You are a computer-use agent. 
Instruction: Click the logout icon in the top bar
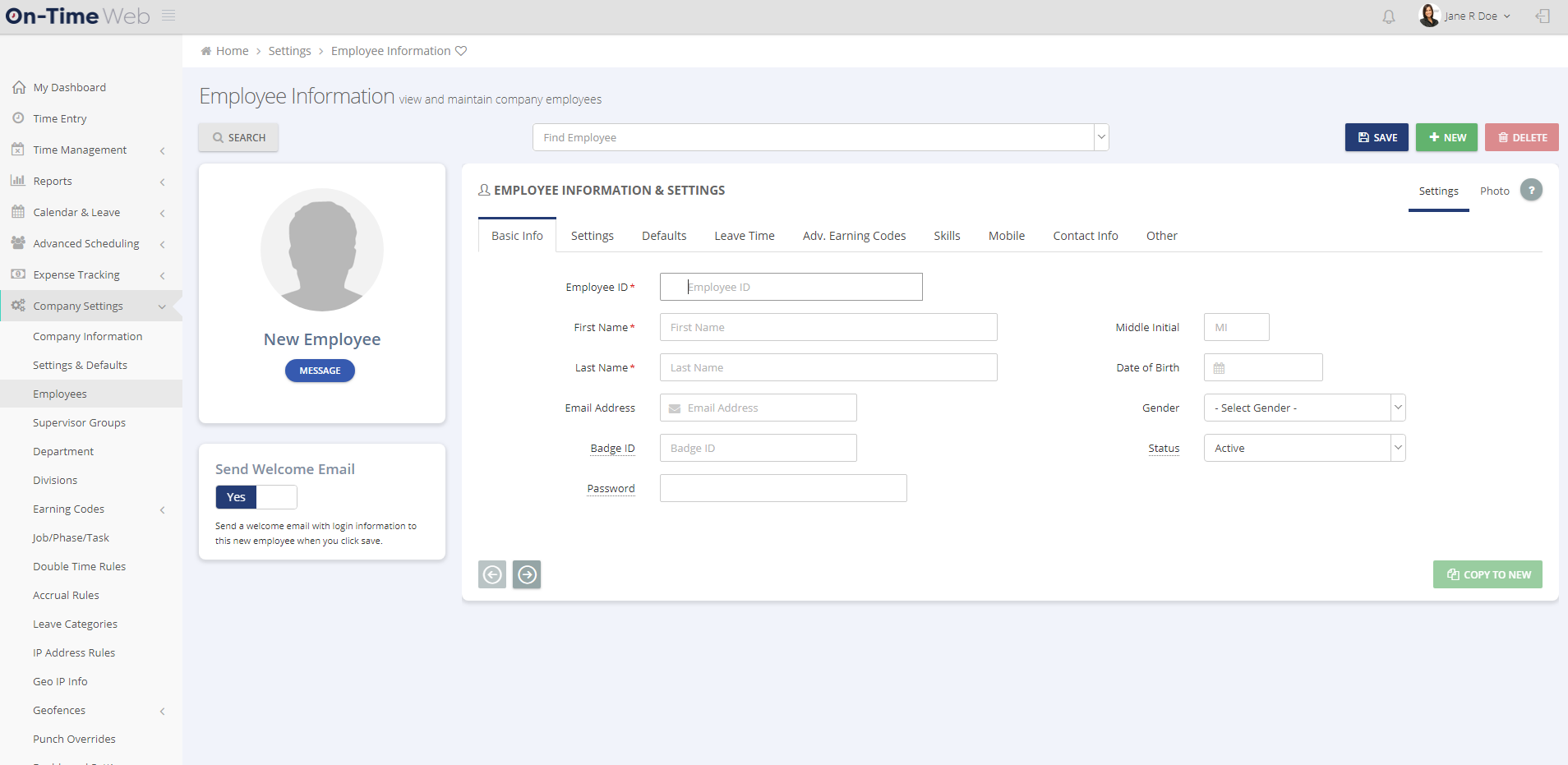1543,16
